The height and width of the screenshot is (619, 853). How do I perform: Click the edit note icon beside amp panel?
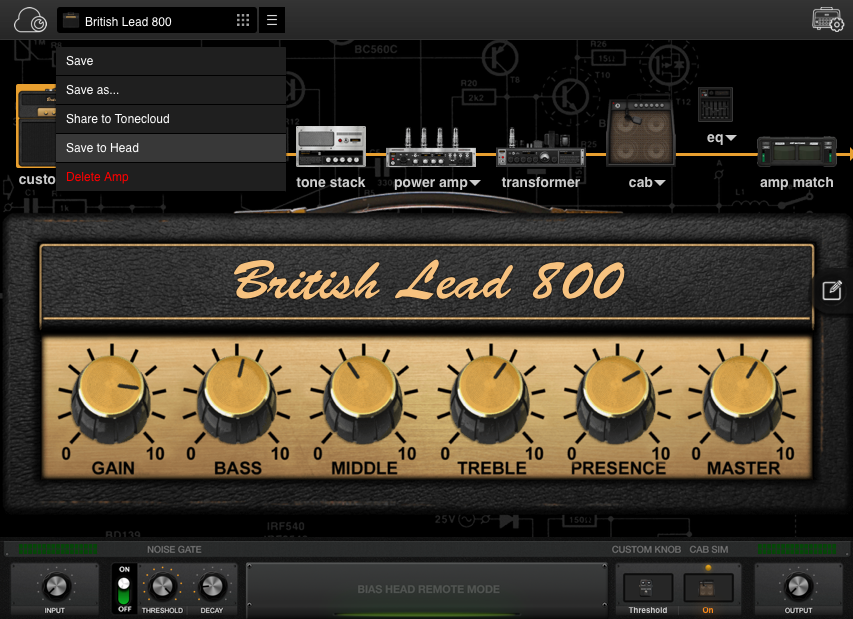click(x=831, y=291)
